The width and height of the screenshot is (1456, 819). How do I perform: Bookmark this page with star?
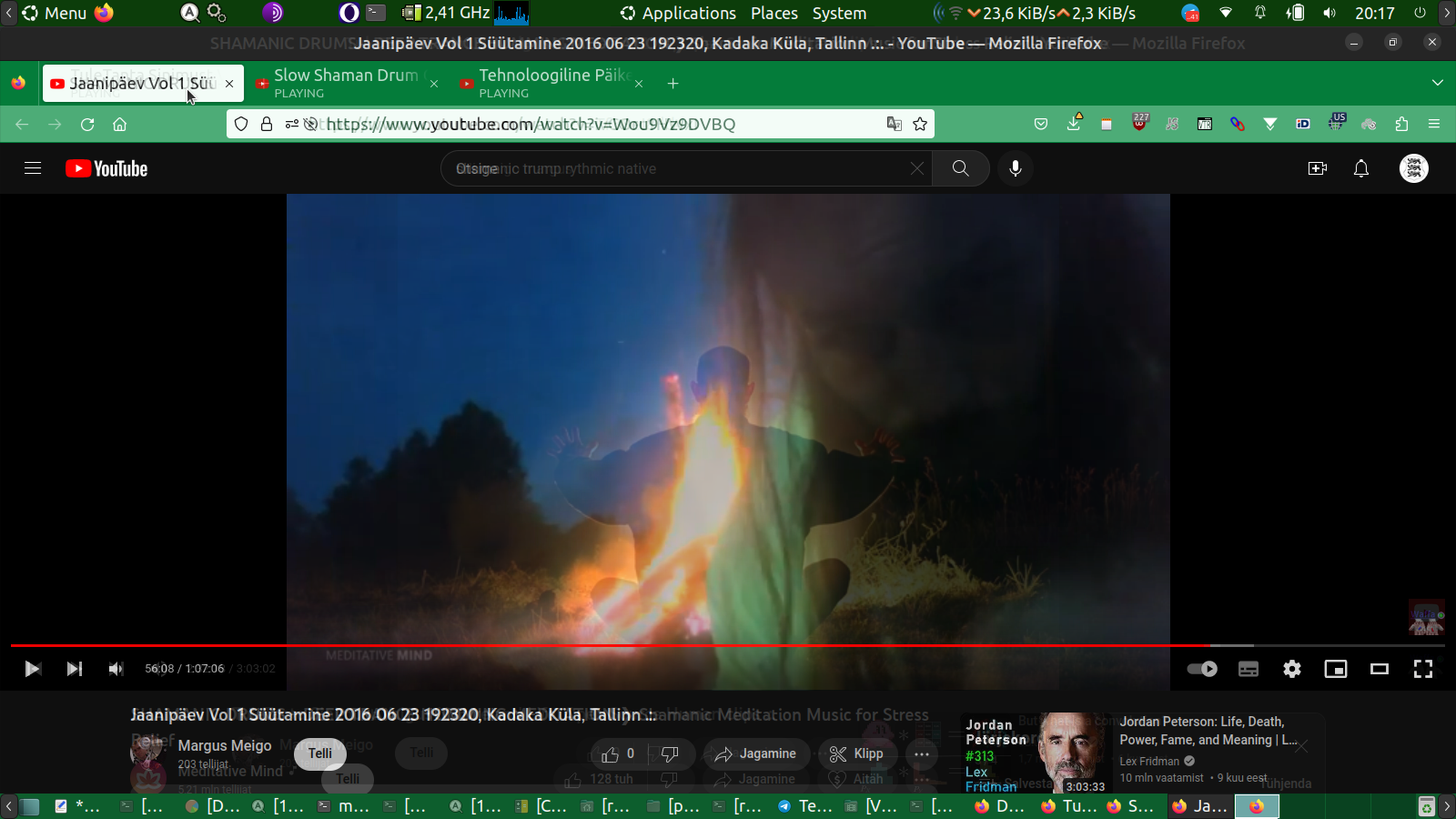click(x=920, y=125)
